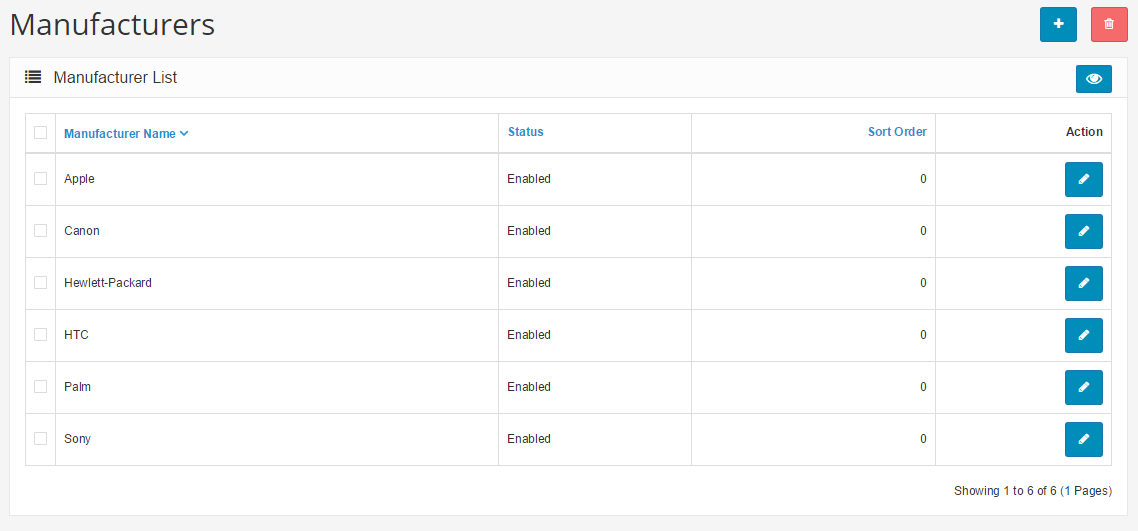This screenshot has height=531, width=1138.
Task: Click the Manufacturers page heading
Action: (x=112, y=25)
